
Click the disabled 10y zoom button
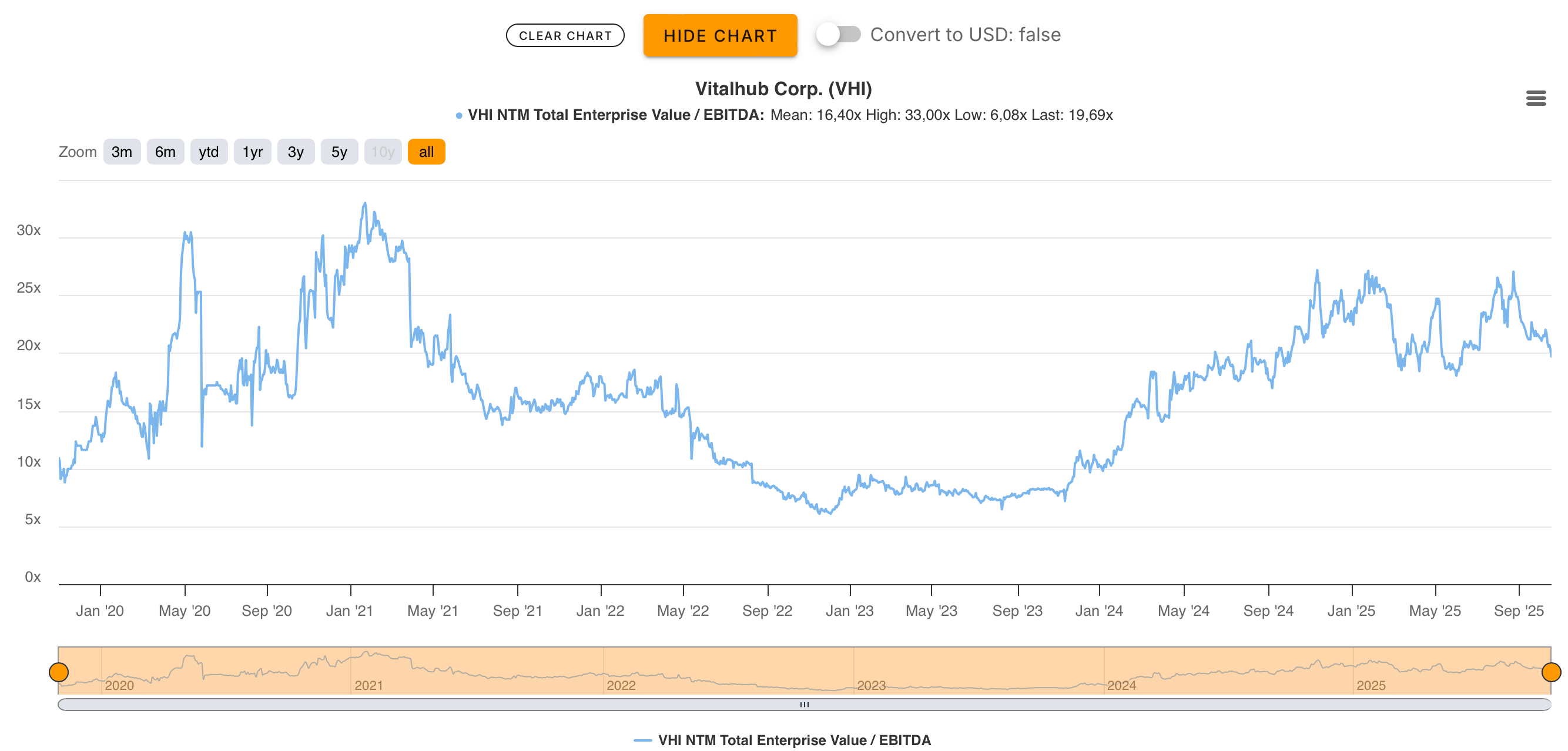click(383, 152)
